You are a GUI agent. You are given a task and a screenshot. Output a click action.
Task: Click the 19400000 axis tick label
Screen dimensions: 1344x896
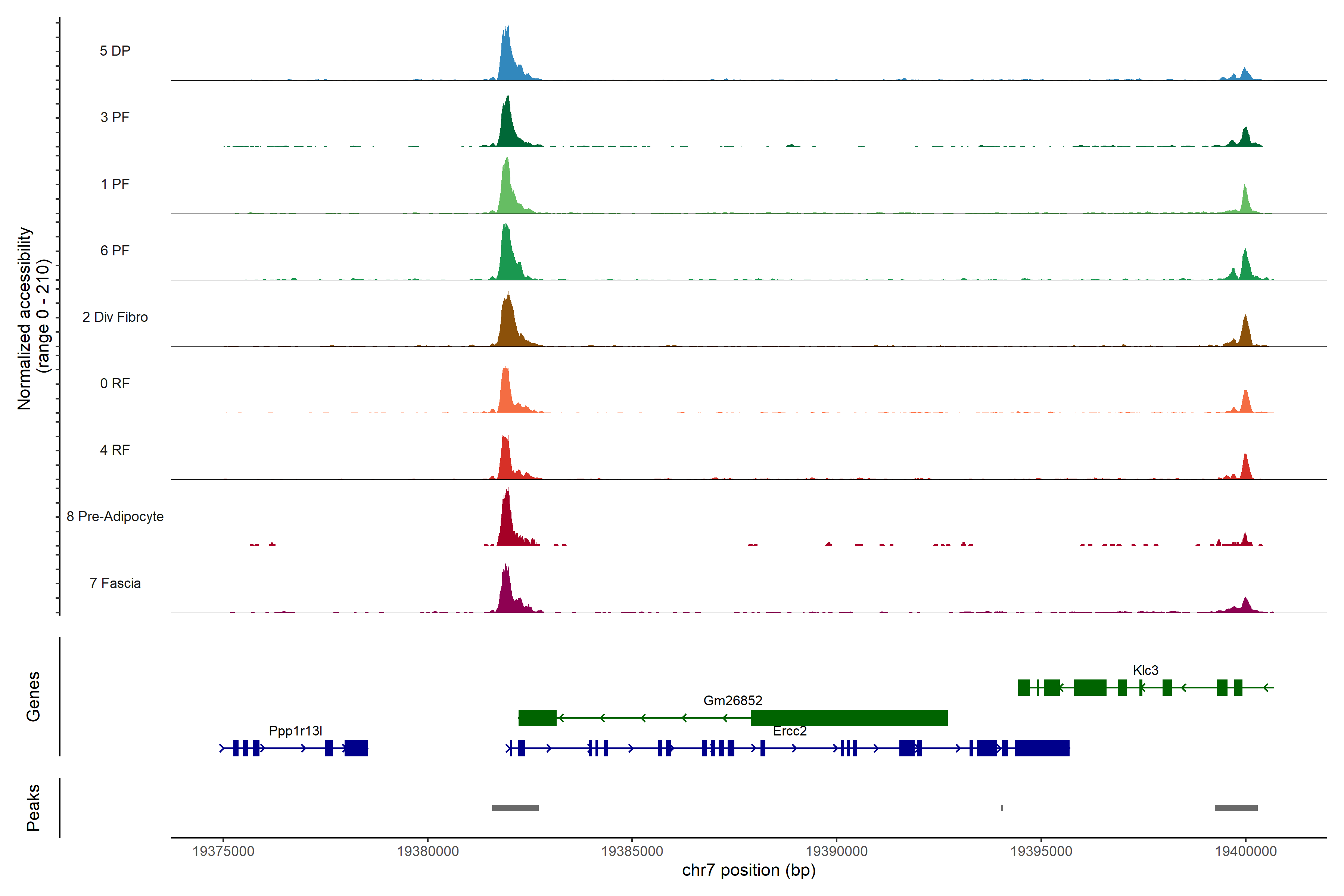1246,852
